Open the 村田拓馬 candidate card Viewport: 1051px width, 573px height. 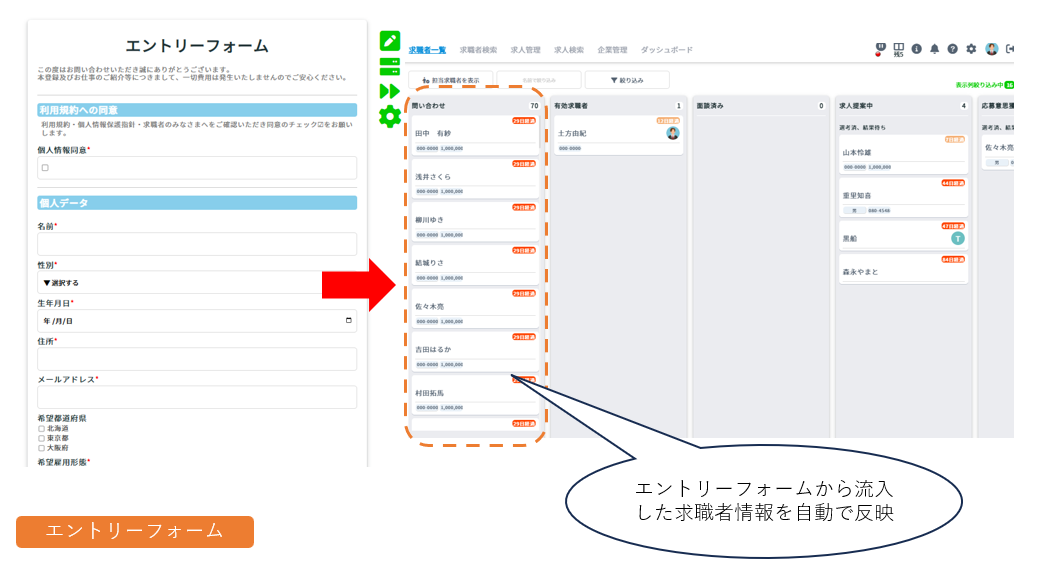coord(475,394)
